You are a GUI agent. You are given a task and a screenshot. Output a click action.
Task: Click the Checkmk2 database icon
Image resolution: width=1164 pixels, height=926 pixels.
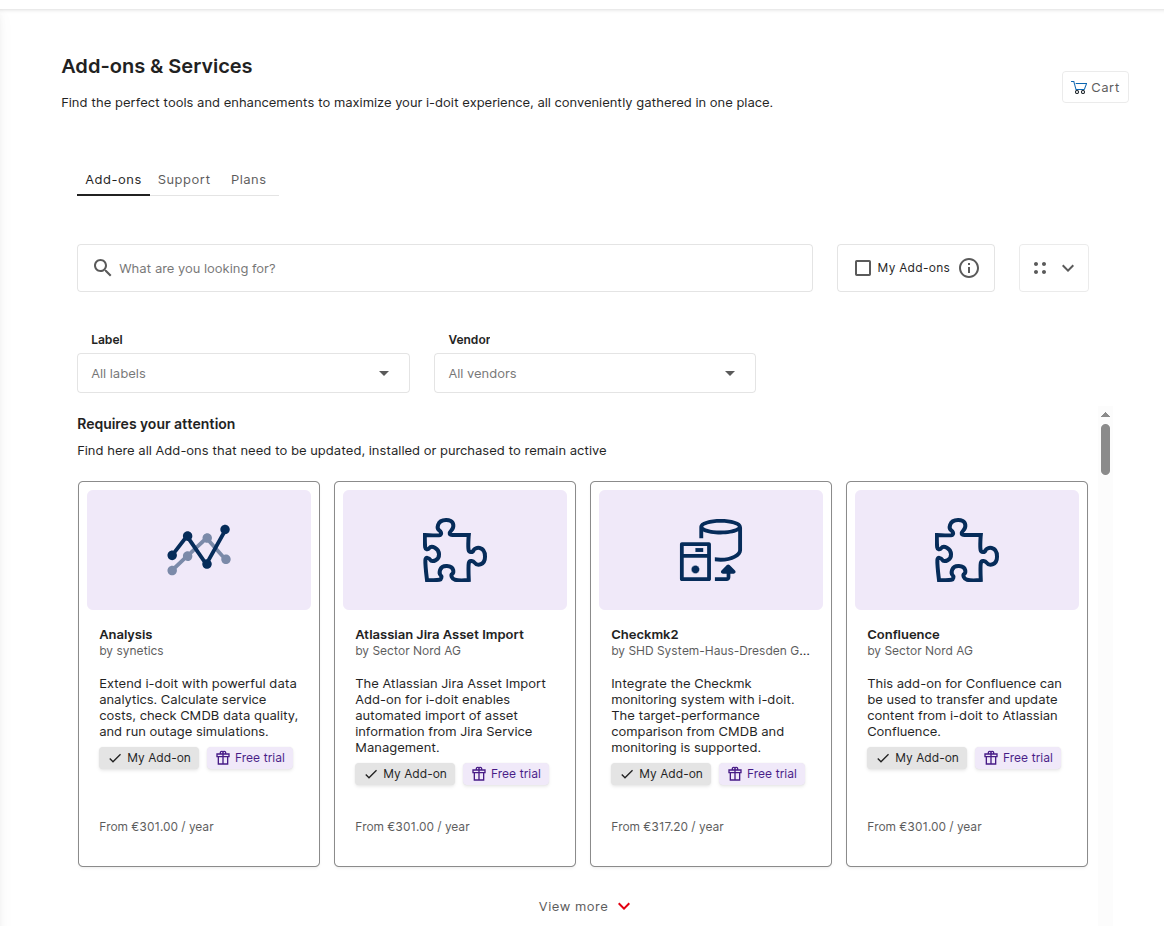tap(710, 550)
